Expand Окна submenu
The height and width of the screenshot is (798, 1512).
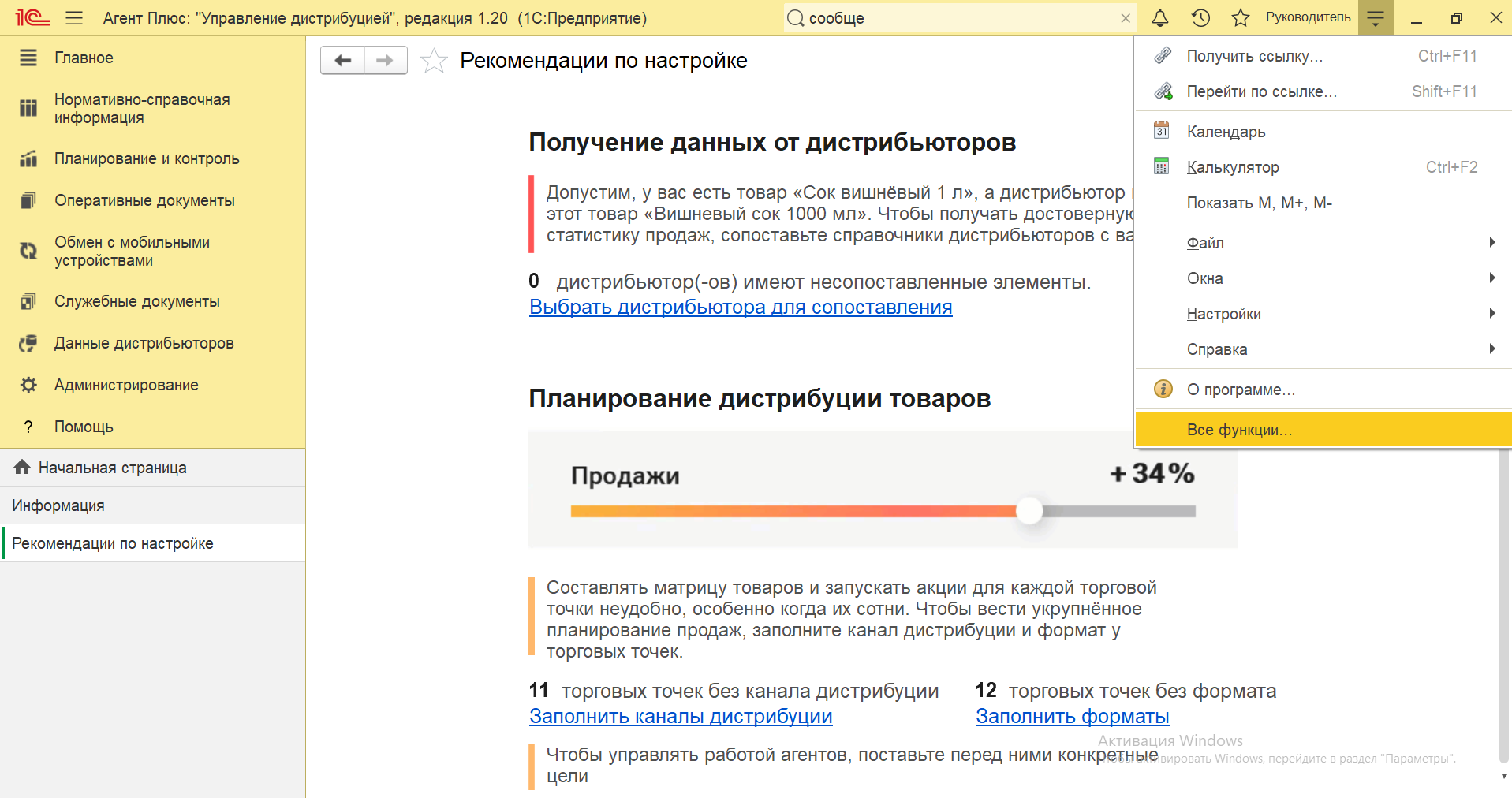pos(1323,278)
